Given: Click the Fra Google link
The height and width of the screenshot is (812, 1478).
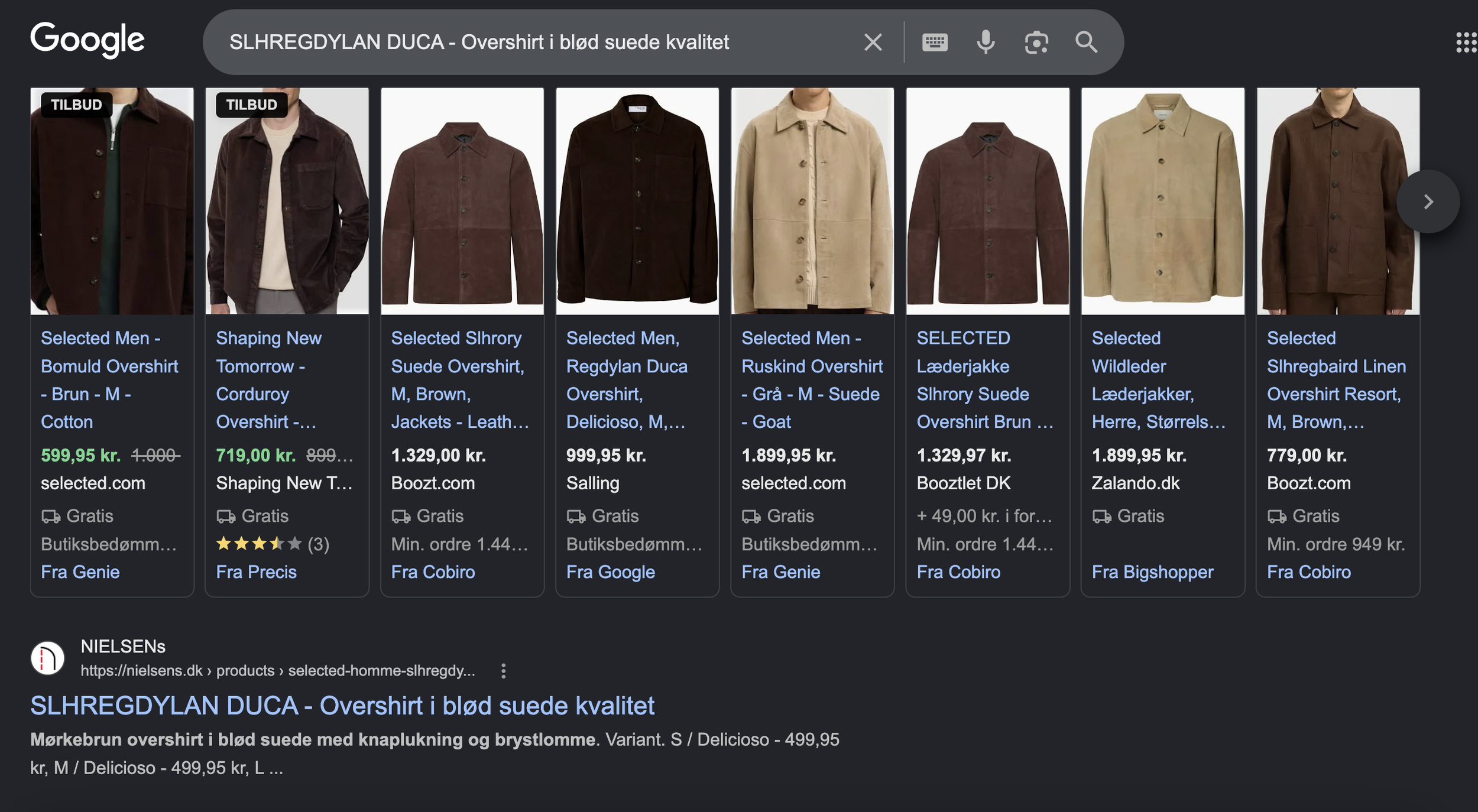Looking at the screenshot, I should tap(611, 572).
